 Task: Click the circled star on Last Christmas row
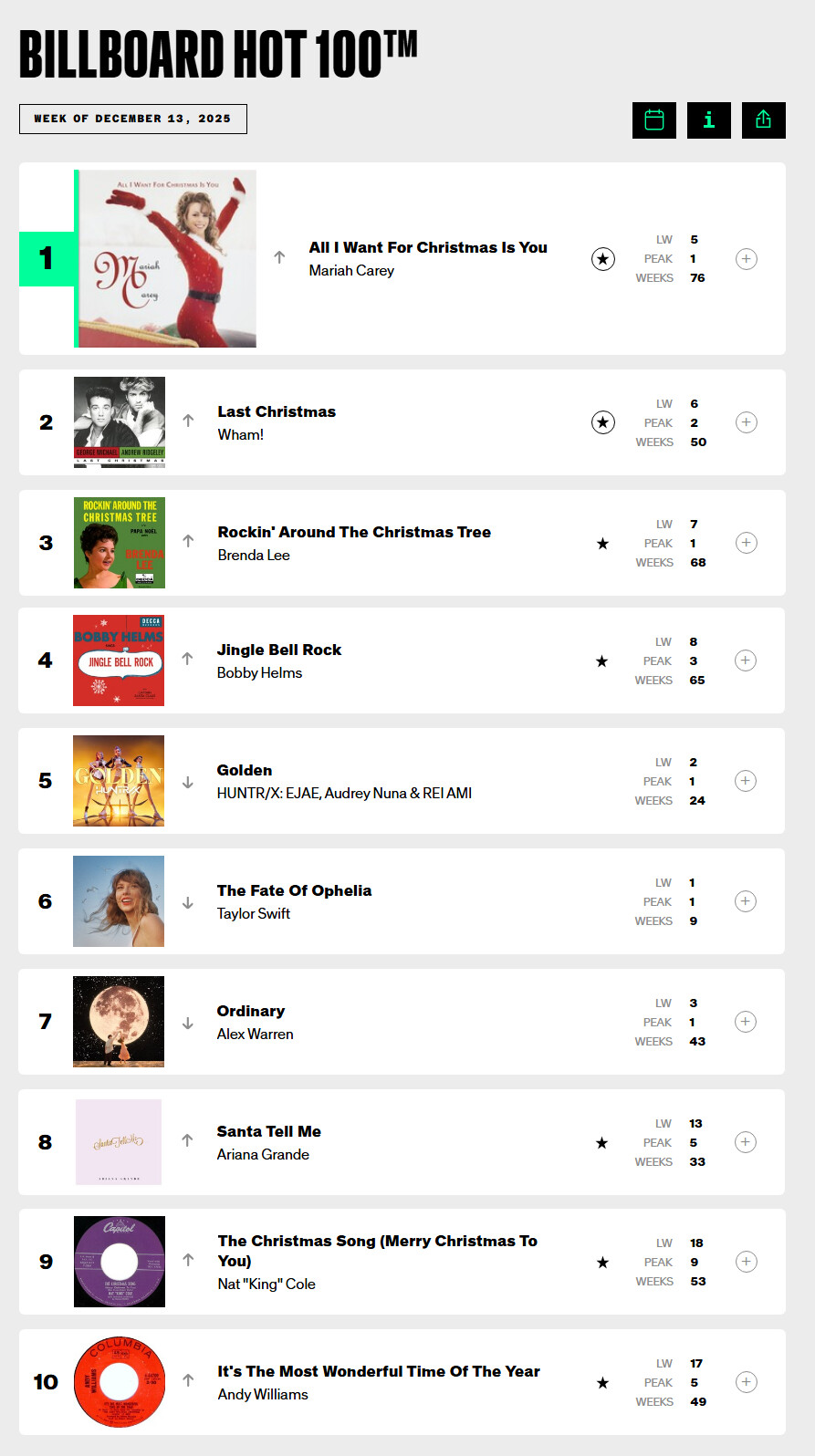coord(602,422)
